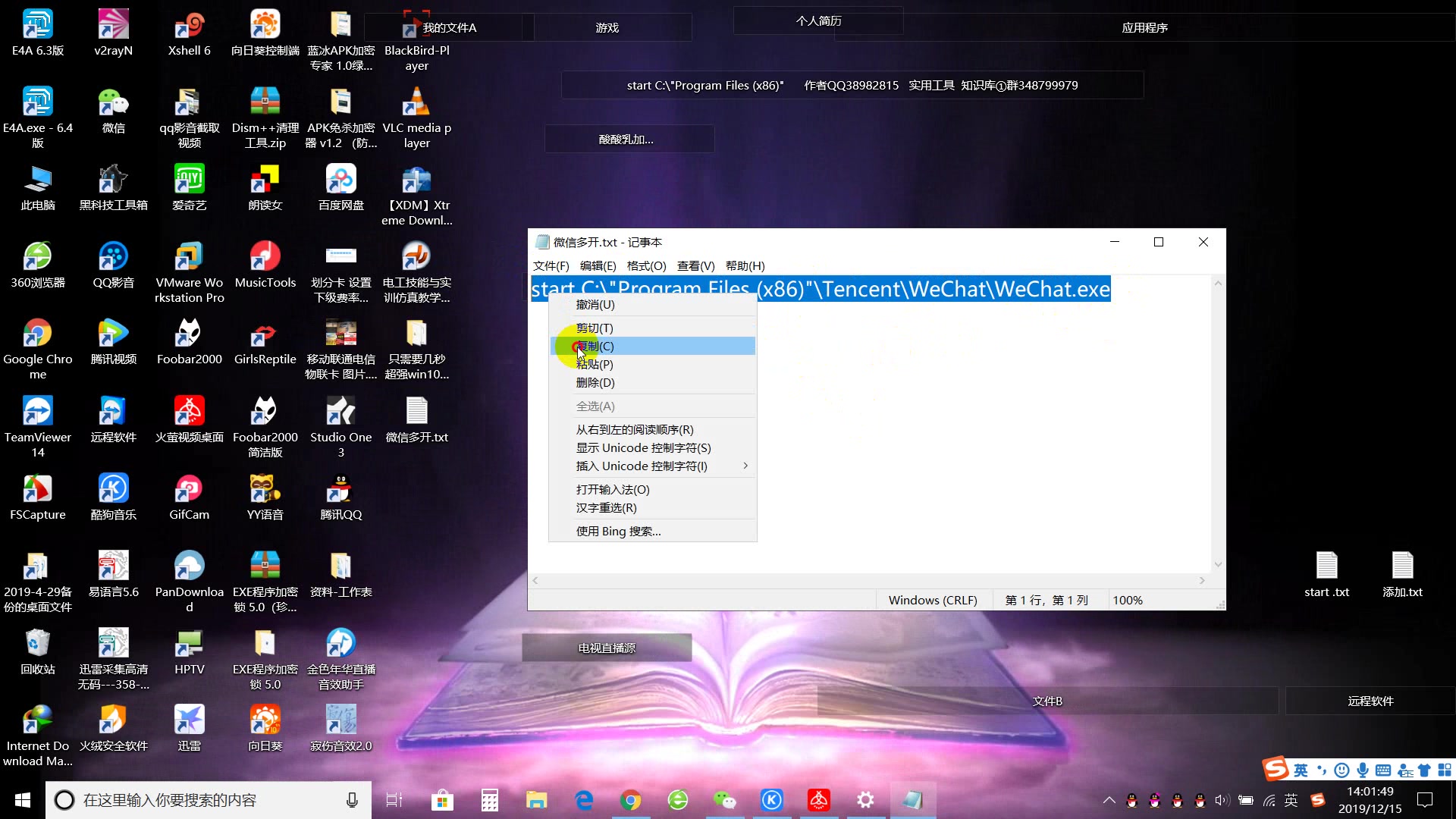Click the Windows Start button

(x=23, y=800)
